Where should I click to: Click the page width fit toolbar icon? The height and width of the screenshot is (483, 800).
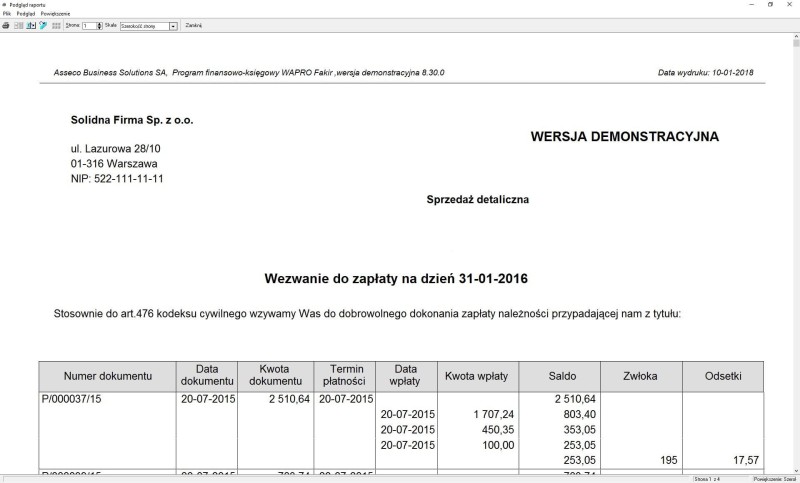(30, 25)
